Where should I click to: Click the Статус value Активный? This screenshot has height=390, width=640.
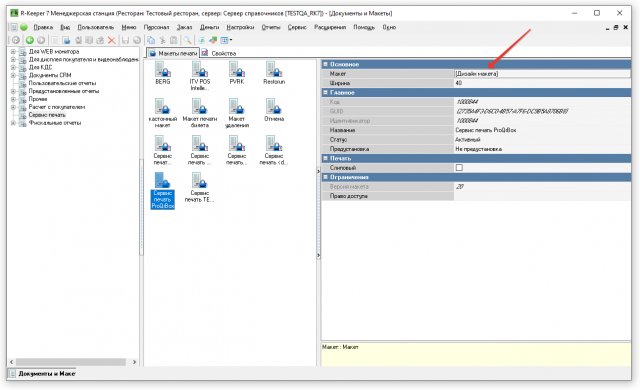(542, 140)
